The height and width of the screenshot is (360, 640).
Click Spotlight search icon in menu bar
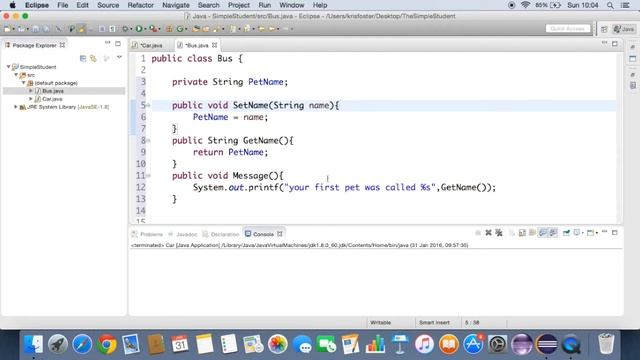click(610, 5)
